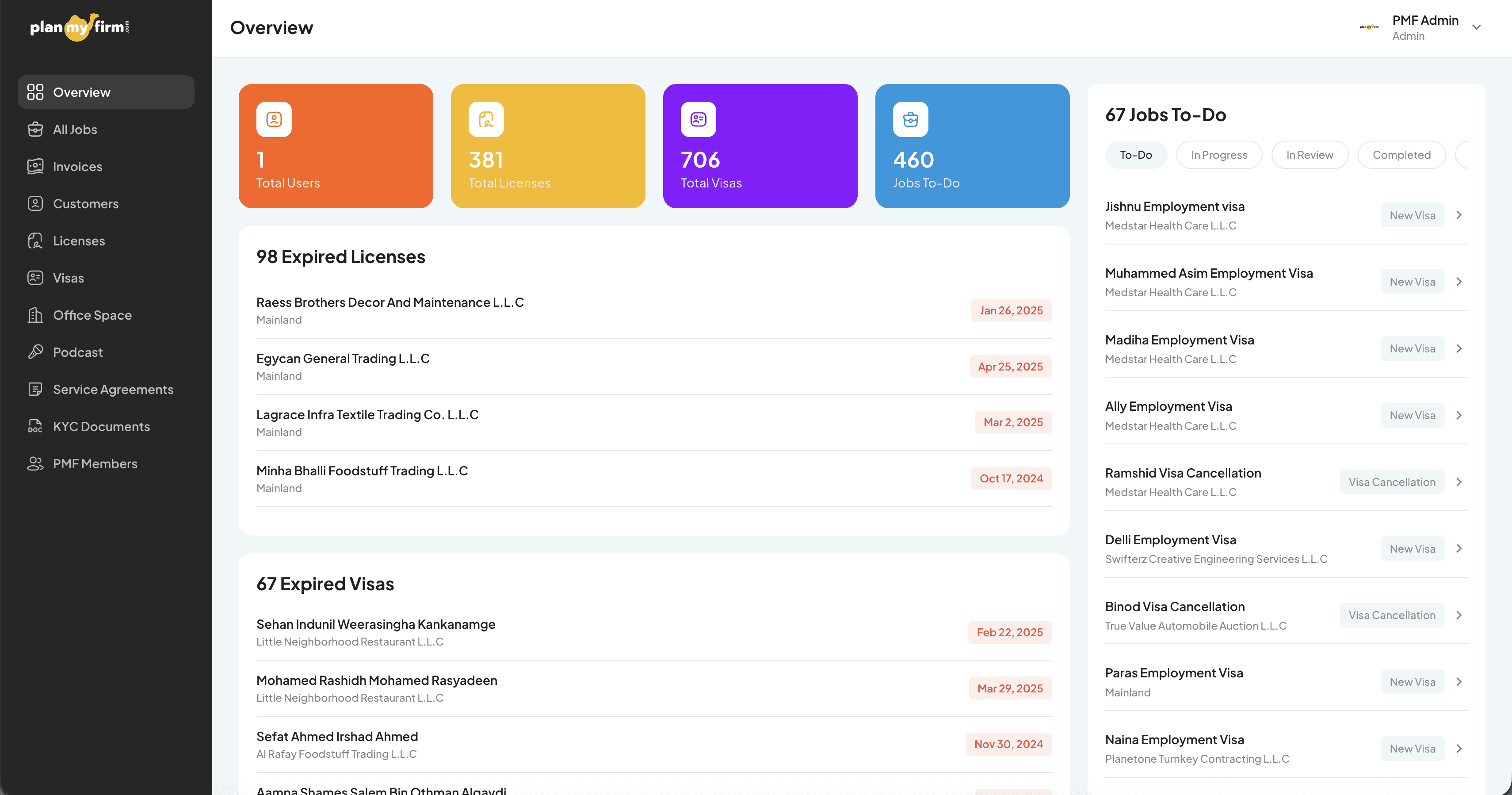Click the Office Space building icon

pos(35,315)
